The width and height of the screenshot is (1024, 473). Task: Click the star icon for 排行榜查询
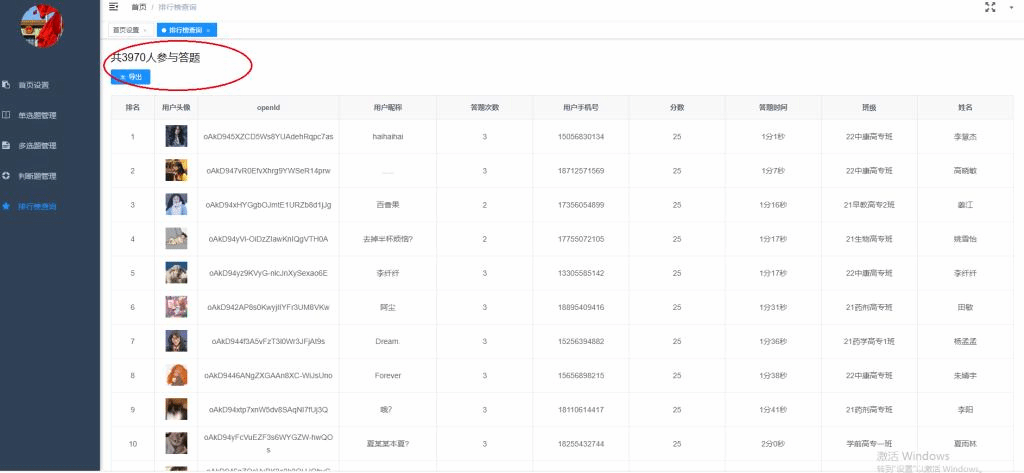point(6,206)
